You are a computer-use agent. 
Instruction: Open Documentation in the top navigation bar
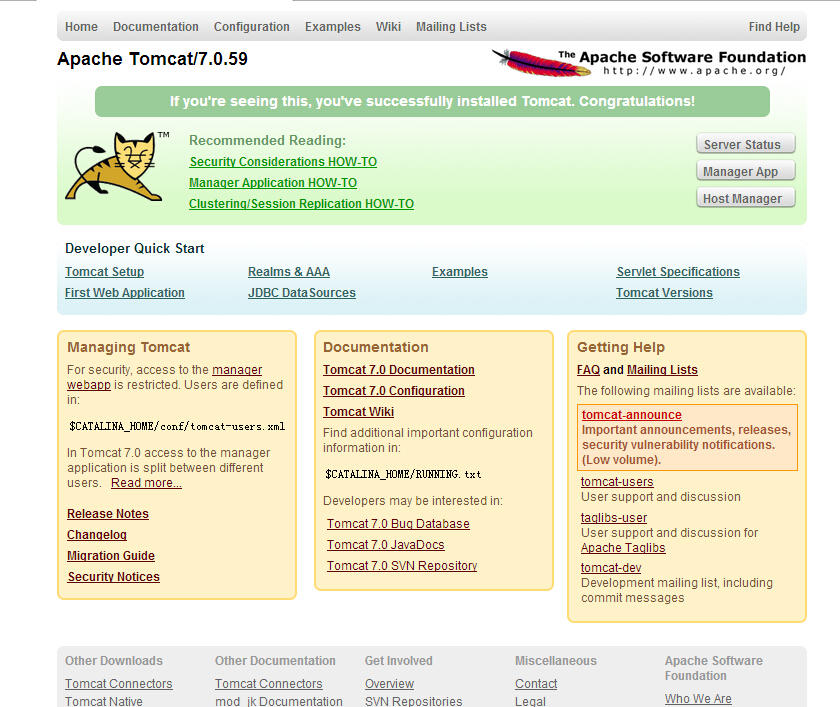(x=156, y=27)
